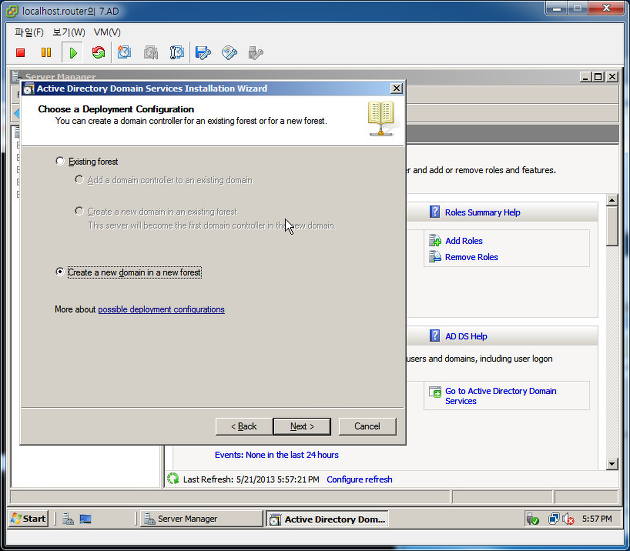630x551 pixels.
Task: Click the safely remove hardware tray icon
Action: pyautogui.click(x=532, y=519)
